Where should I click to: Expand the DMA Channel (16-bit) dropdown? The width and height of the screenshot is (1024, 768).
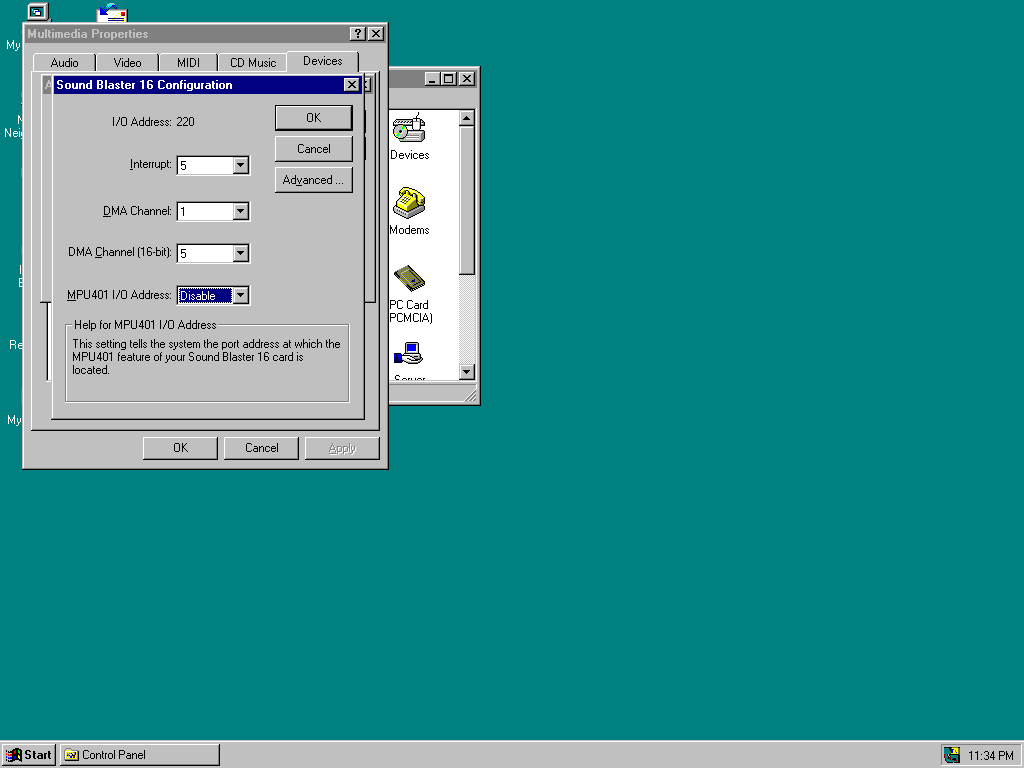tap(240, 253)
